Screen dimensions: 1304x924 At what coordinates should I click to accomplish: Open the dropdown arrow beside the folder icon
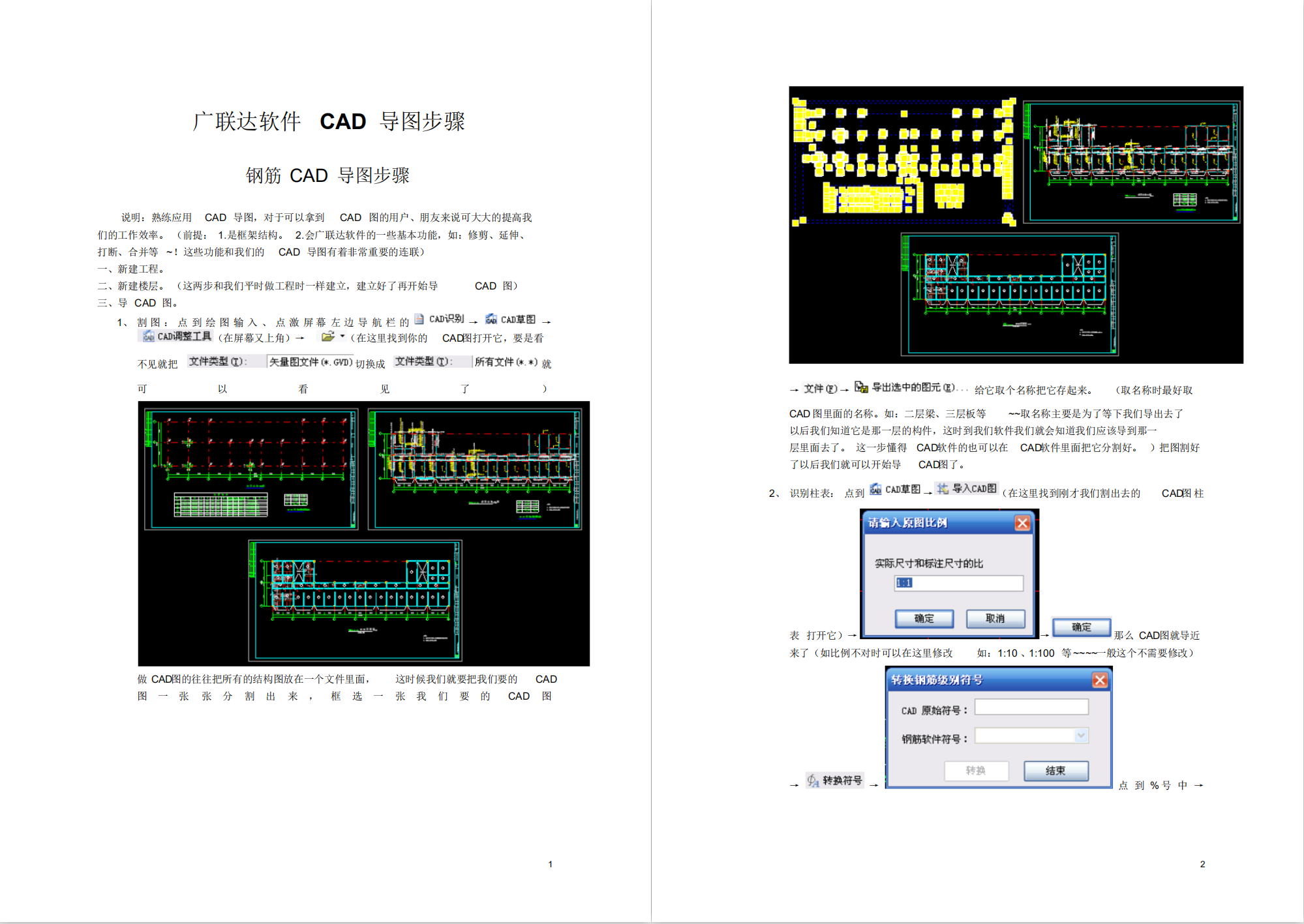click(x=342, y=336)
